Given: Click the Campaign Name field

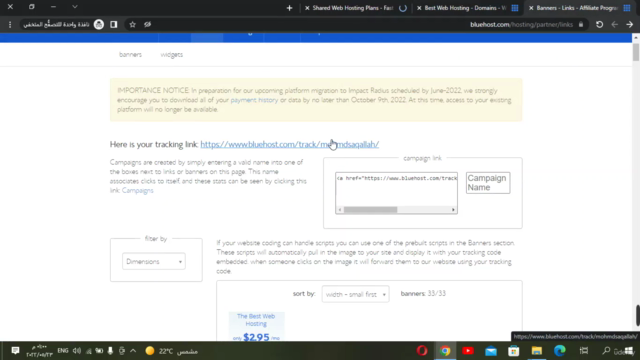Looking at the screenshot, I should (488, 182).
